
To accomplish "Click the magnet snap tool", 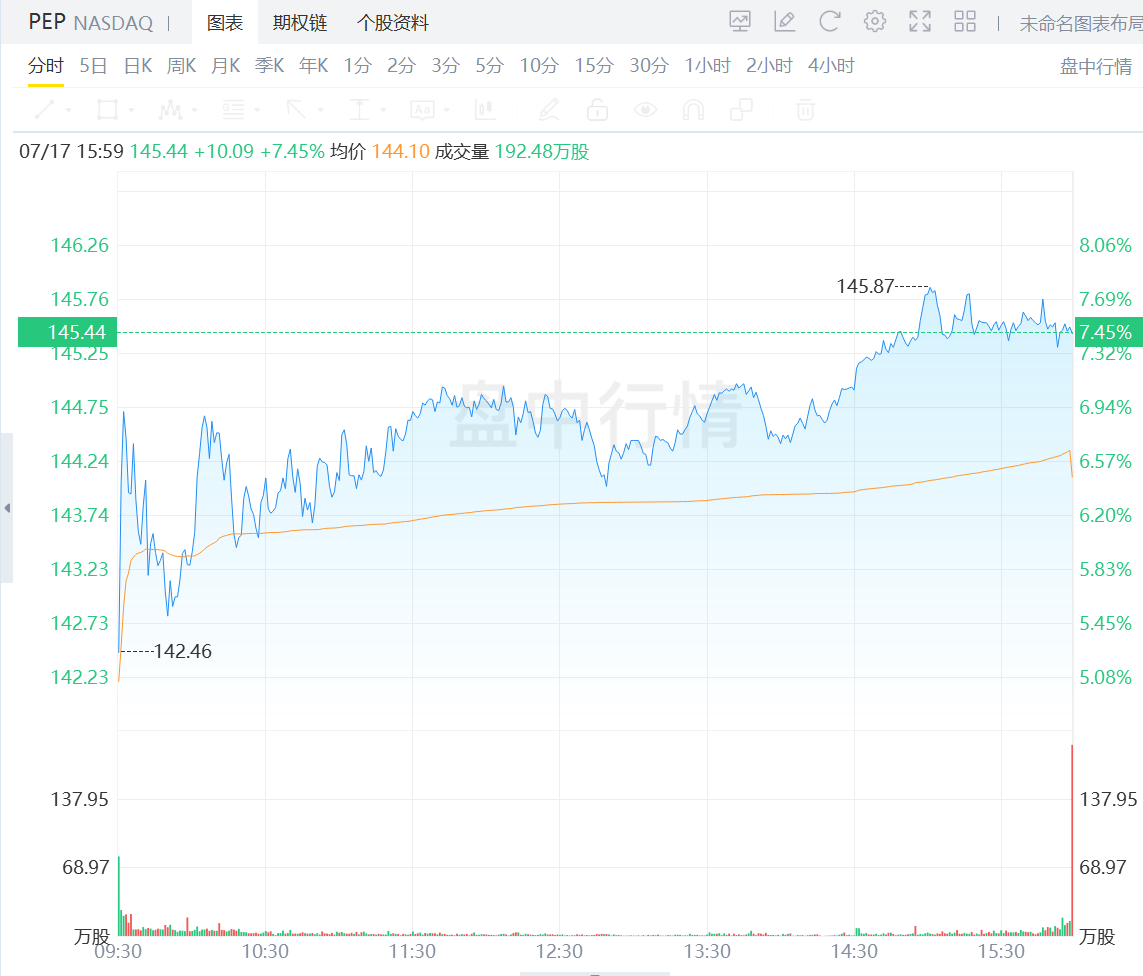I will pyautogui.click(x=692, y=110).
